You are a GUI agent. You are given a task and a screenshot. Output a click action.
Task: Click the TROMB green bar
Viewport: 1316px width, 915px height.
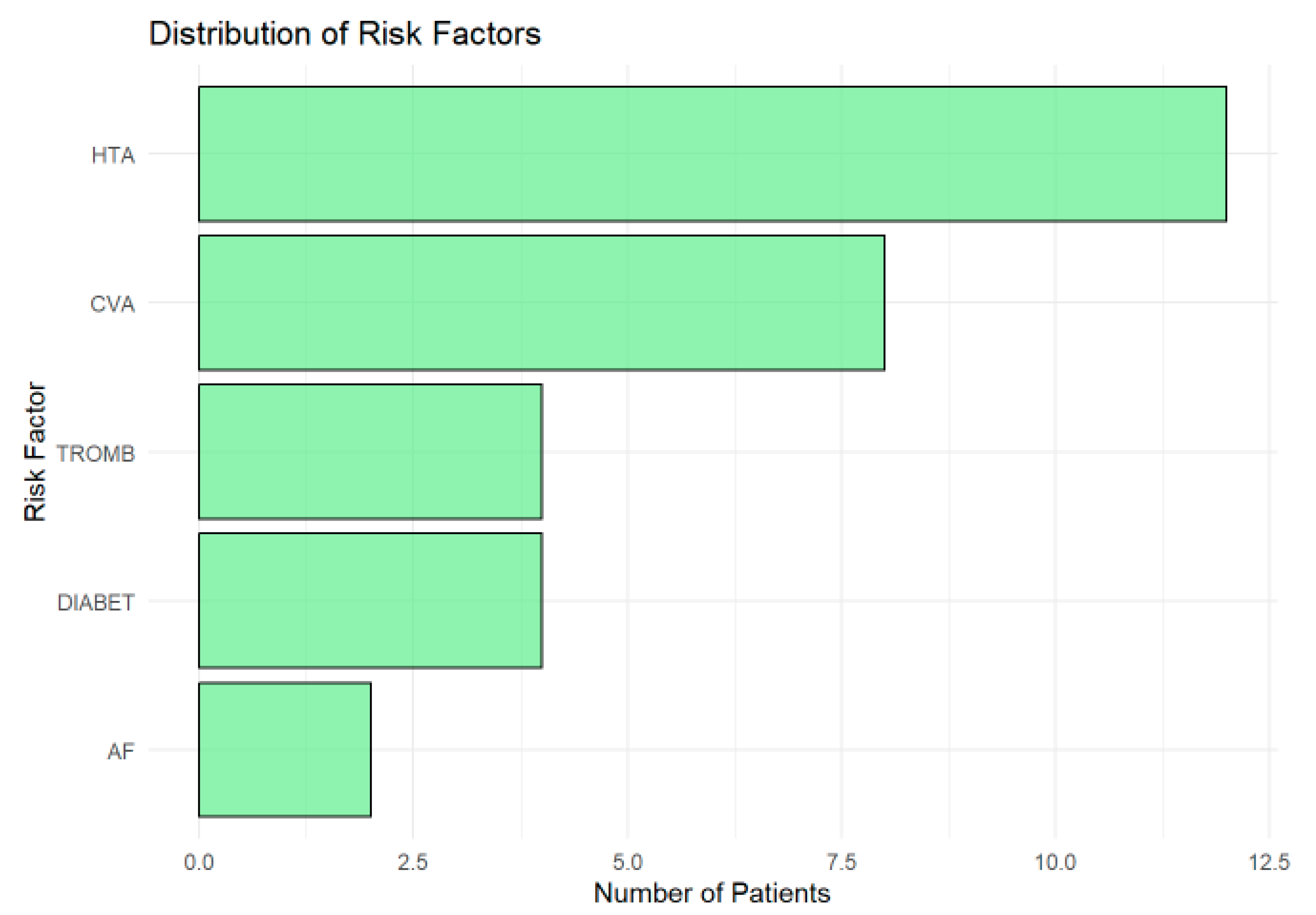tap(370, 452)
